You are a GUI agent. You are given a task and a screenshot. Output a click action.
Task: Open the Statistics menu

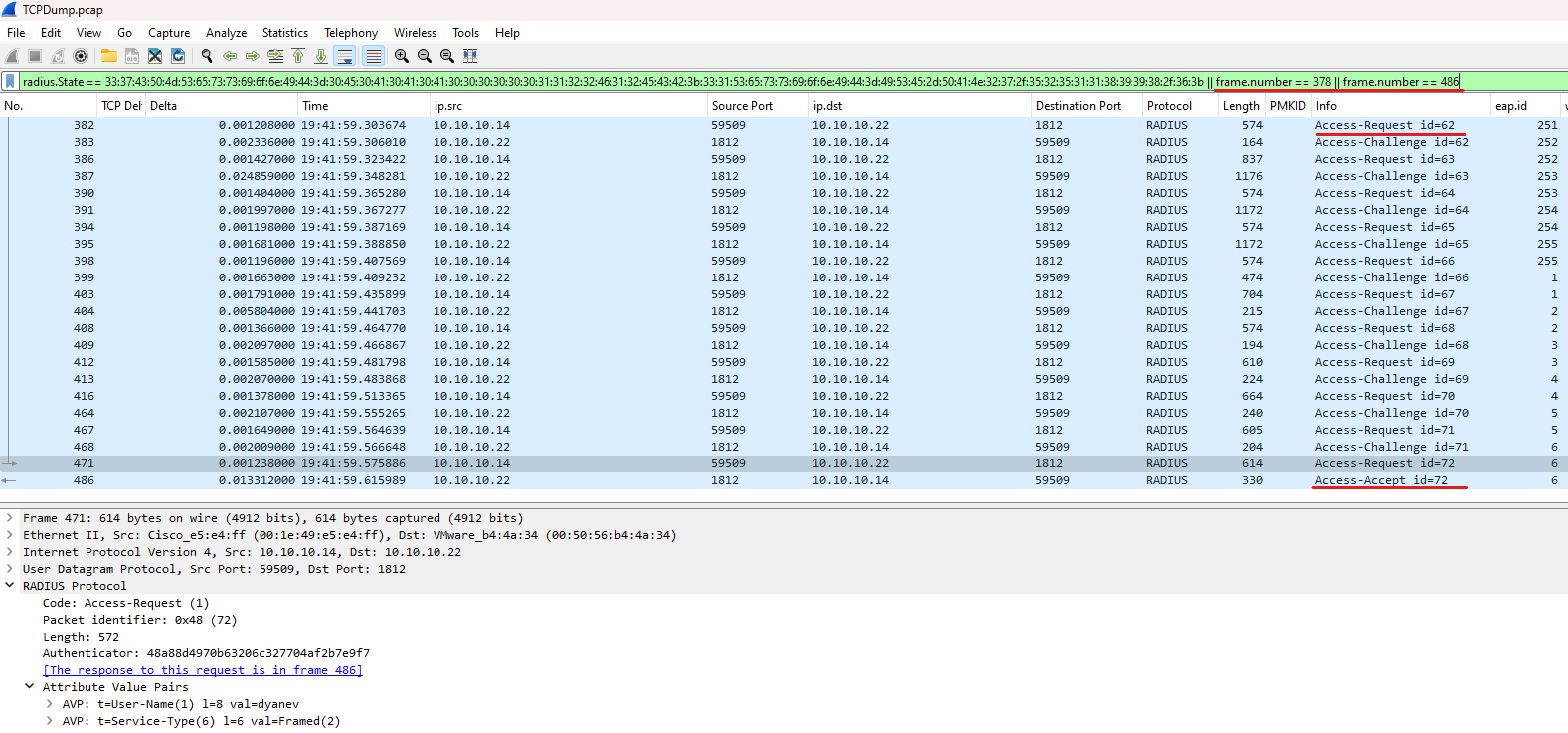click(x=284, y=33)
